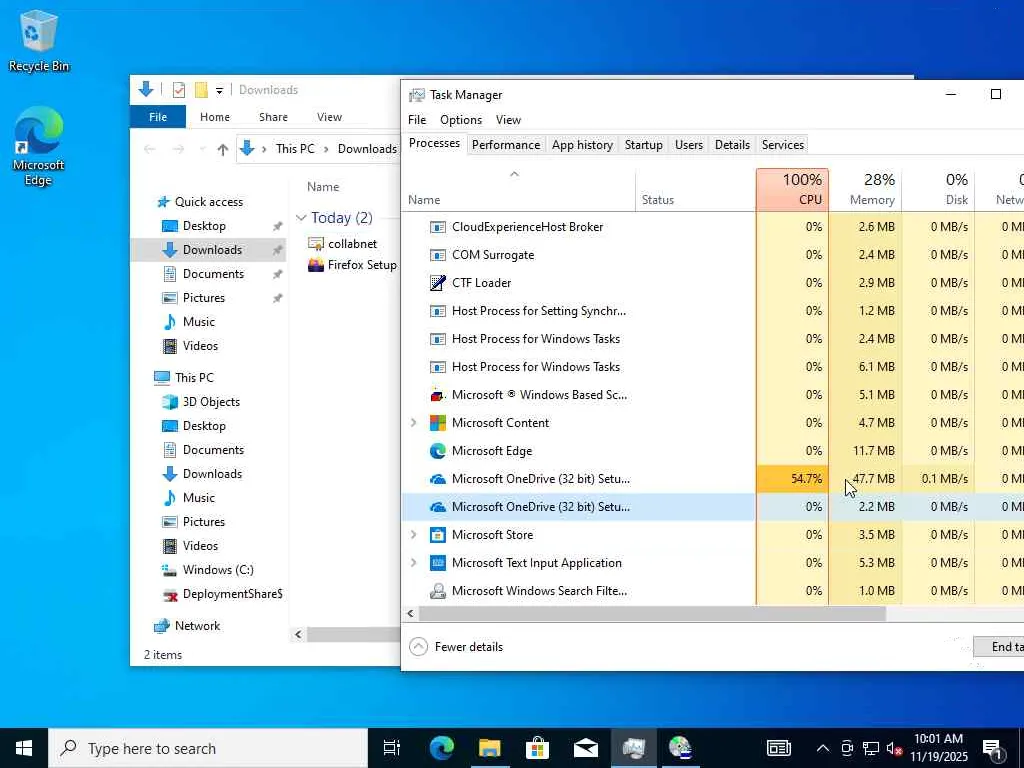Sort processes by Memory column
This screenshot has height=768, width=1024.
(865, 190)
